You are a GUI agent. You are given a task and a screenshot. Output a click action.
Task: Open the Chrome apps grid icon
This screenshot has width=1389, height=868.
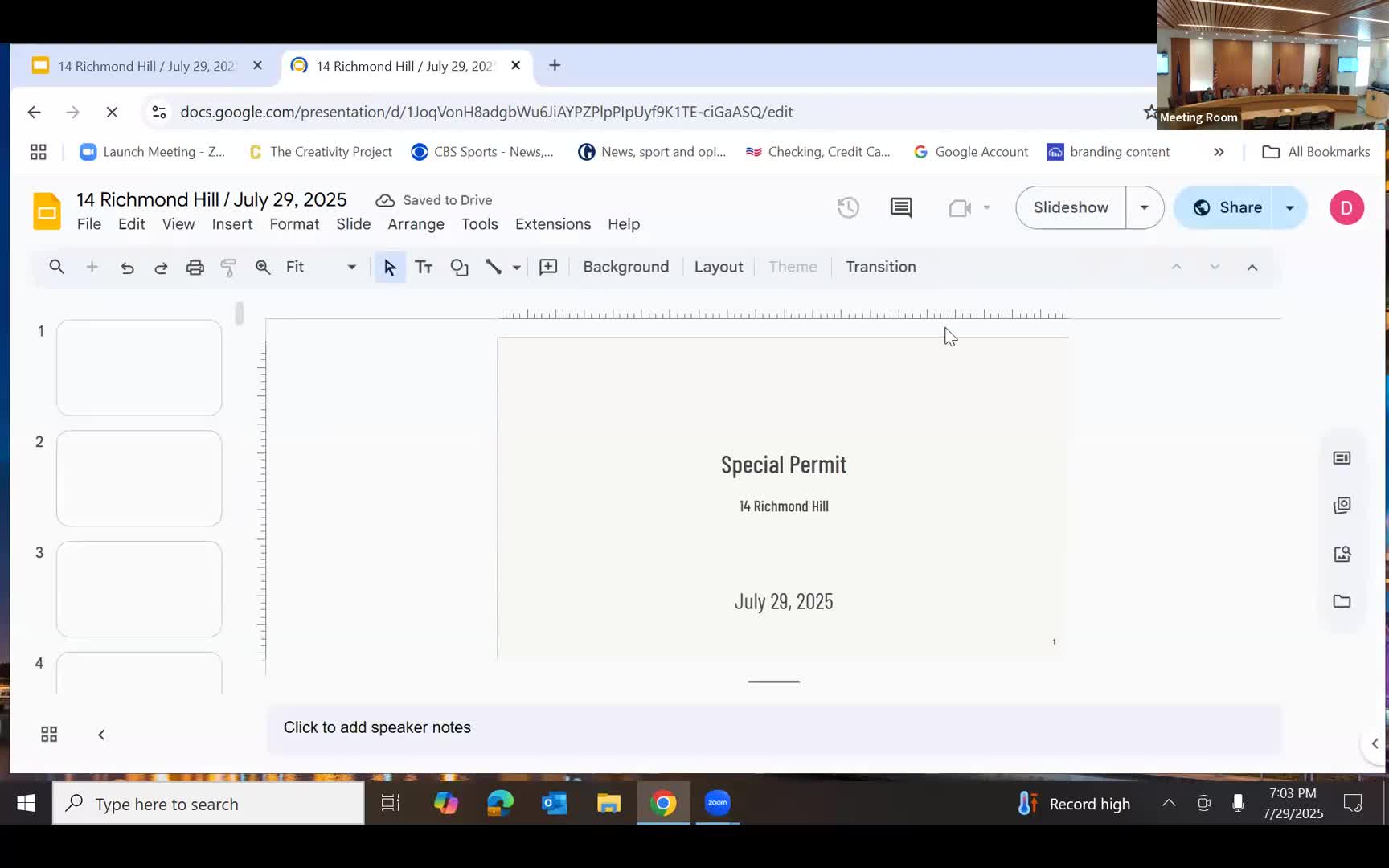click(38, 152)
